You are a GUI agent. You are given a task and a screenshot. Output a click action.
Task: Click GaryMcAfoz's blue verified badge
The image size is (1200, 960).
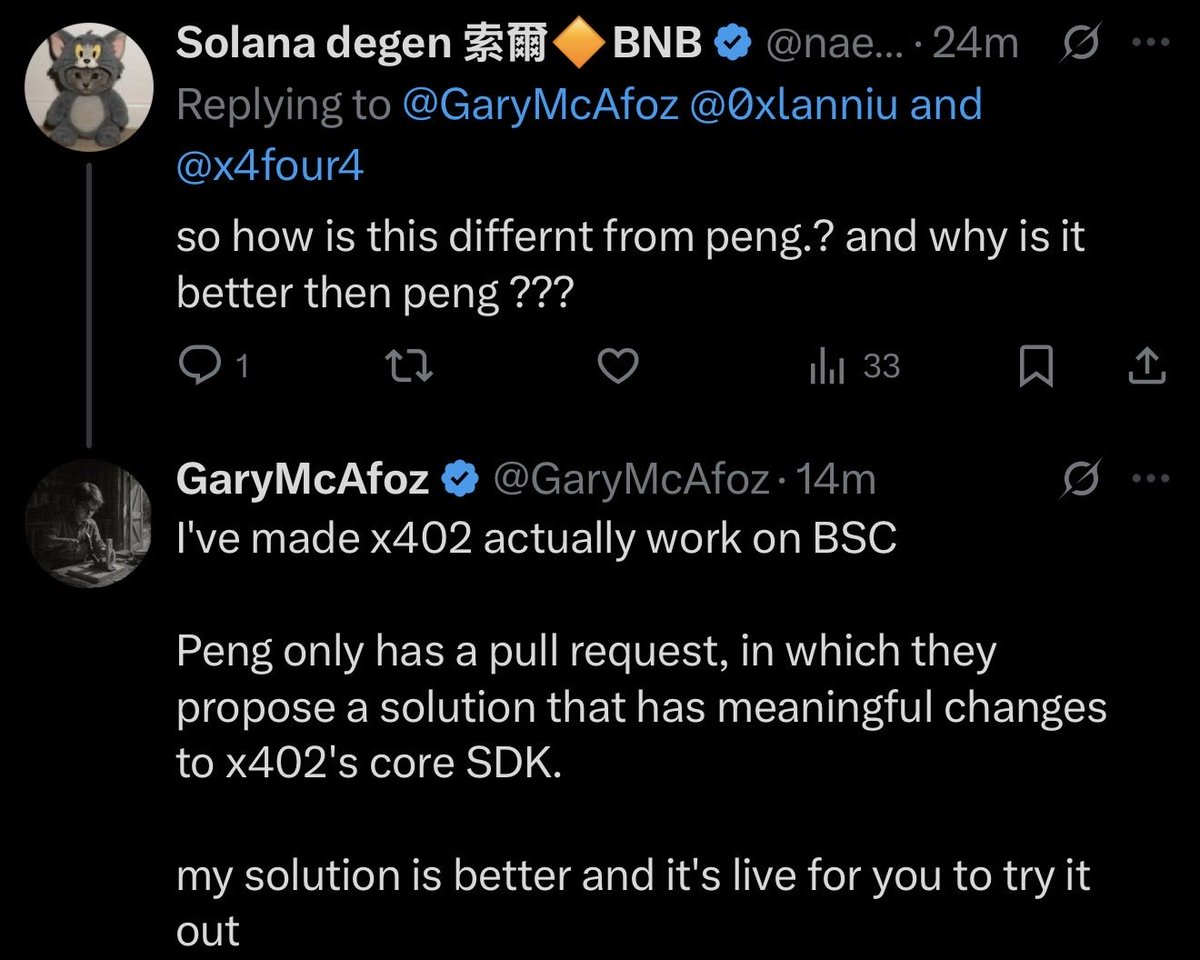pos(459,481)
